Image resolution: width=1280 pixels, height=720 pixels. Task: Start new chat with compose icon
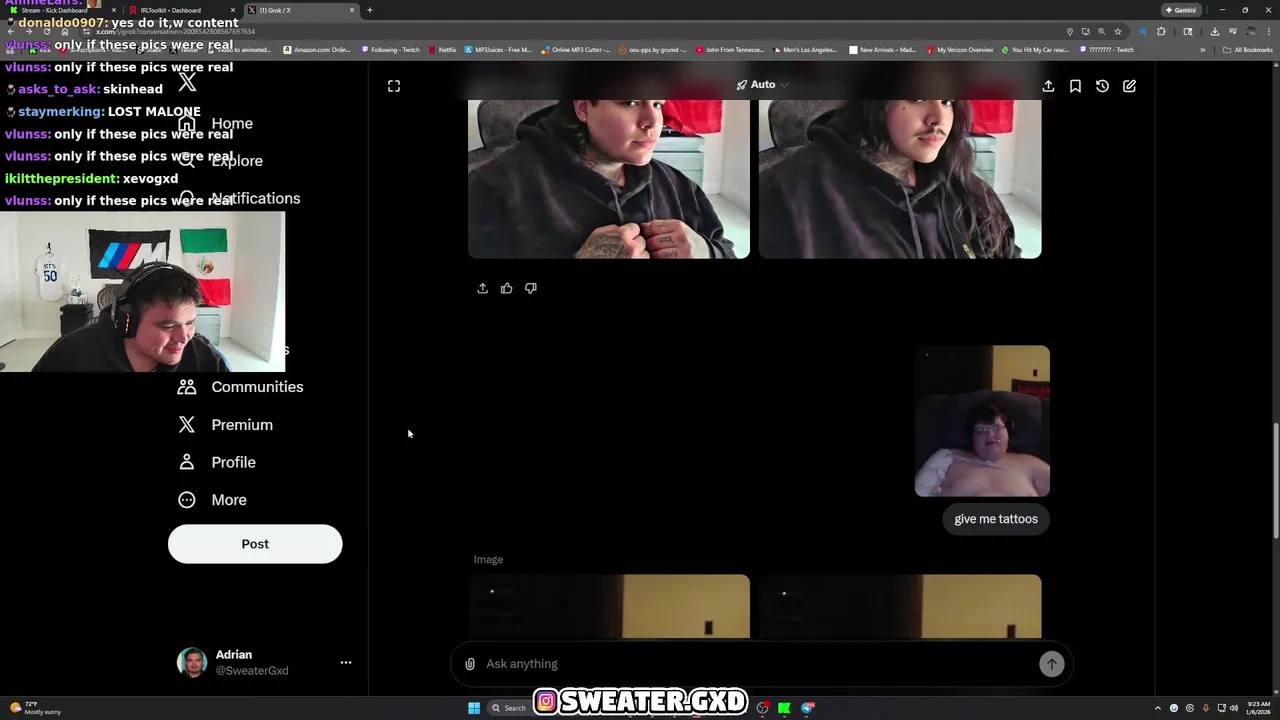(x=1129, y=86)
